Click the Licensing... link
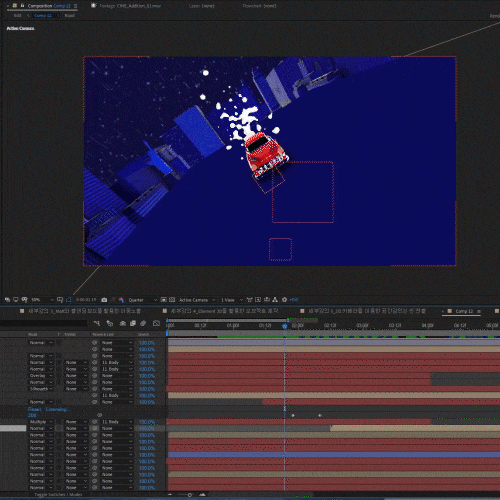This screenshot has width=500, height=500. [x=57, y=409]
